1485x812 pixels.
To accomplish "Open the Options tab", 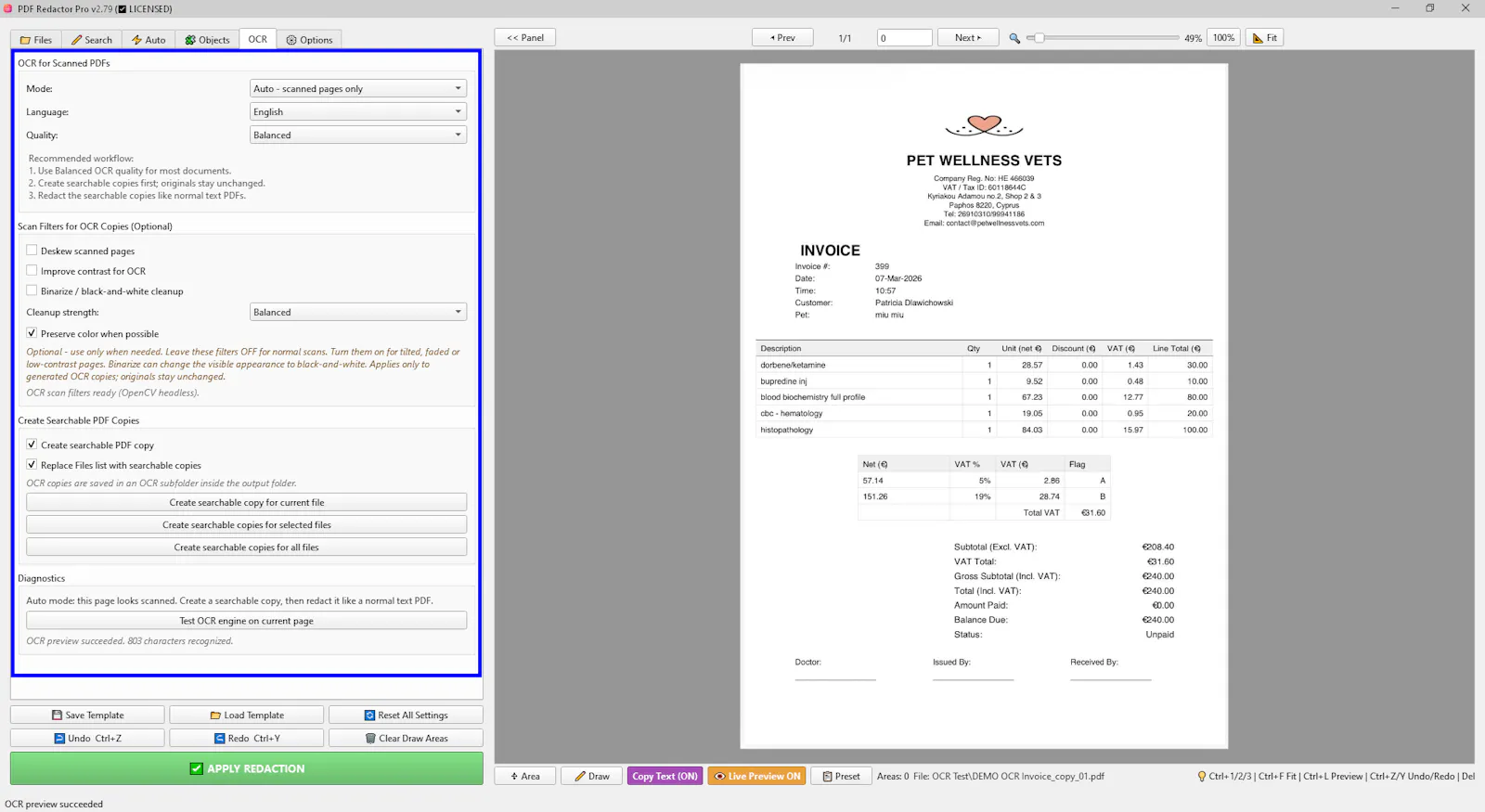I will coord(309,40).
